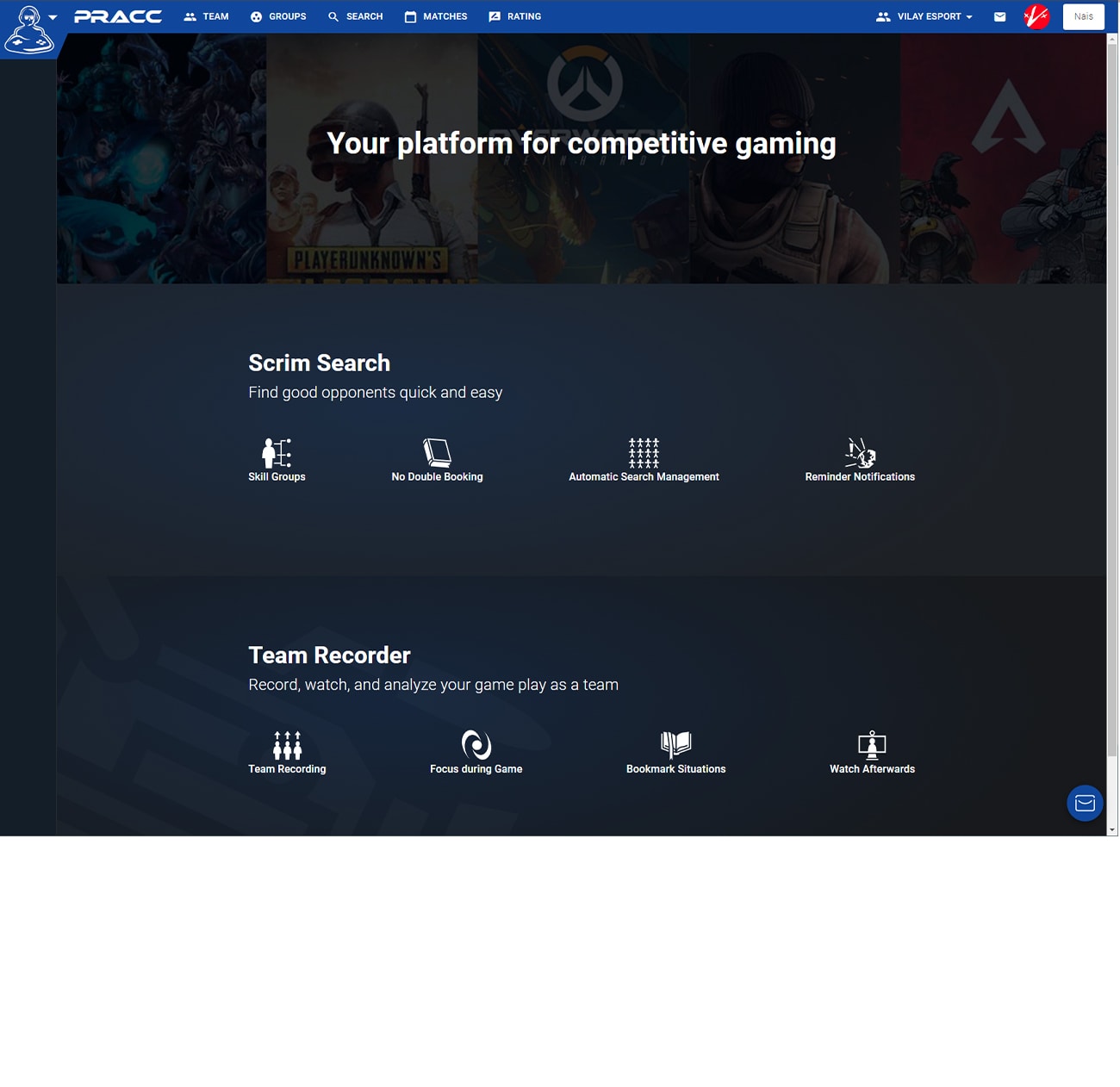Expand the game selector dropdown arrow
This screenshot has height=1087, width=1120.
point(53,17)
